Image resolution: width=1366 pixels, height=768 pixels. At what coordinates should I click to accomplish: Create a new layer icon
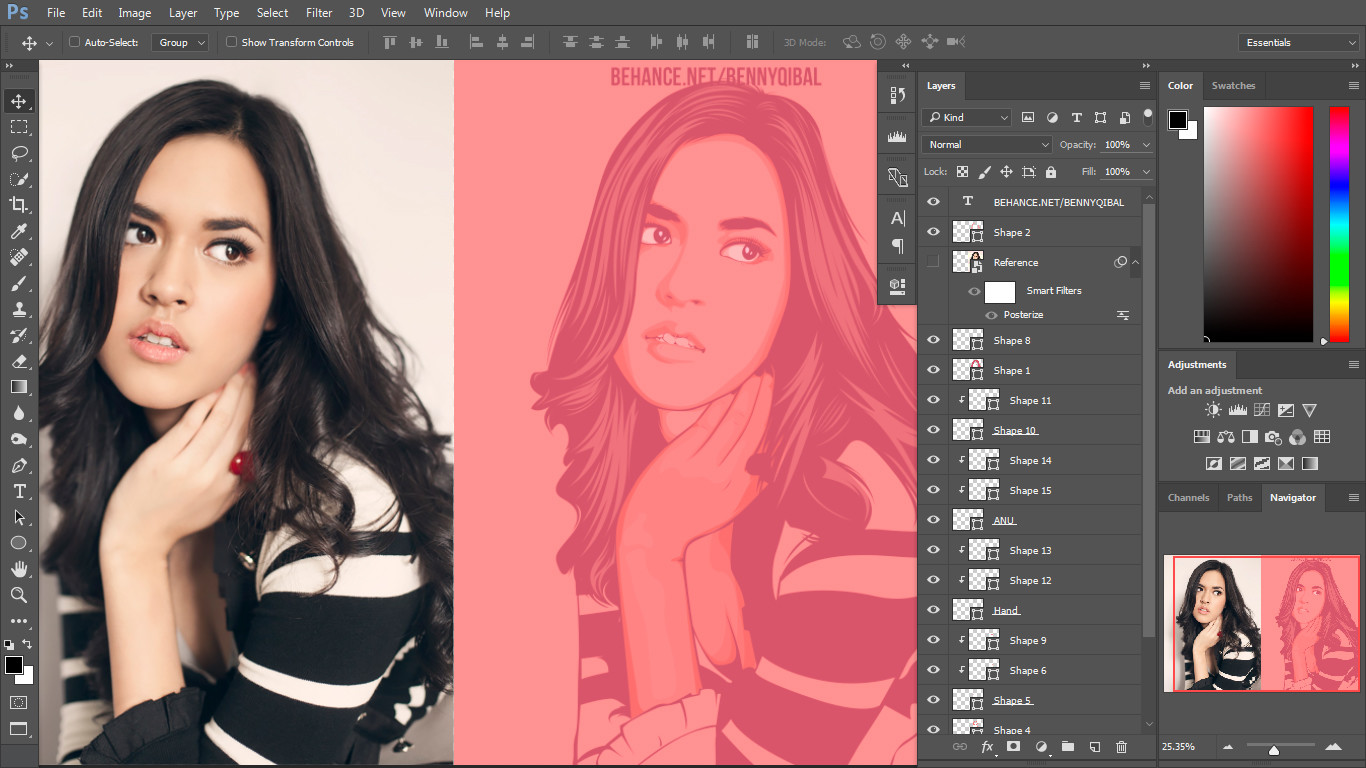point(1095,747)
